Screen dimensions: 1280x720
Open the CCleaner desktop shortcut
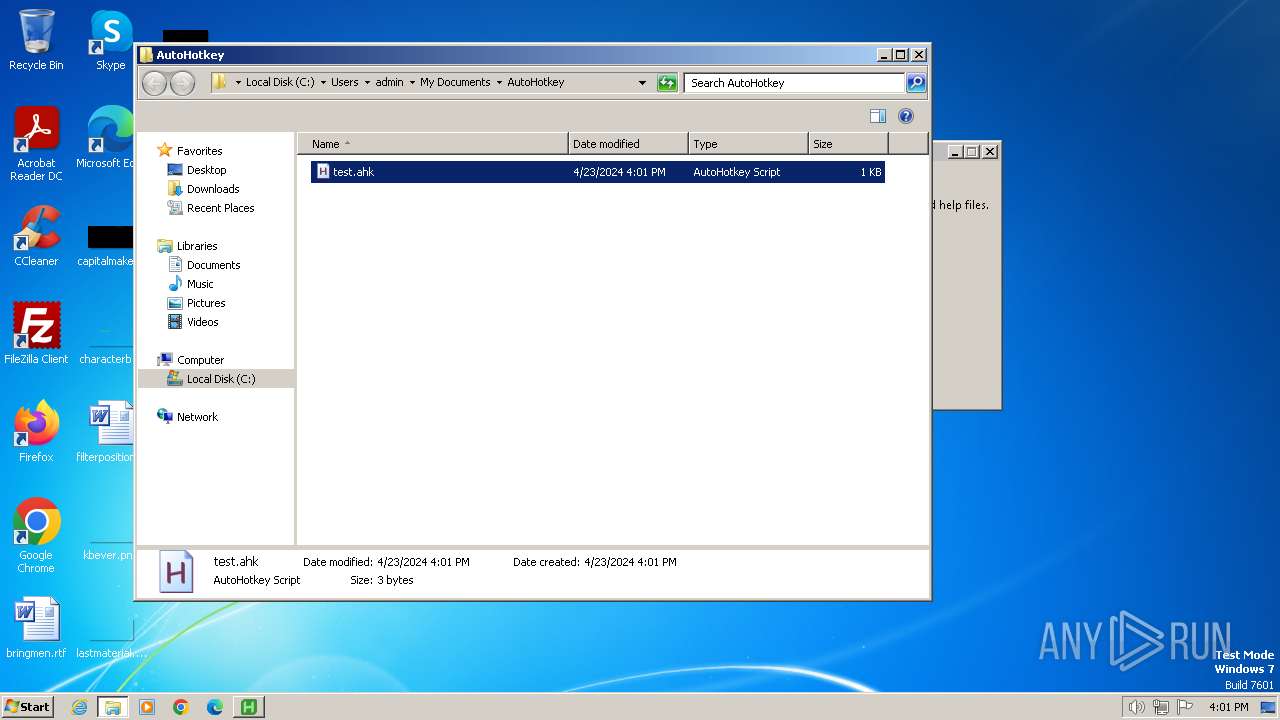tap(36, 236)
